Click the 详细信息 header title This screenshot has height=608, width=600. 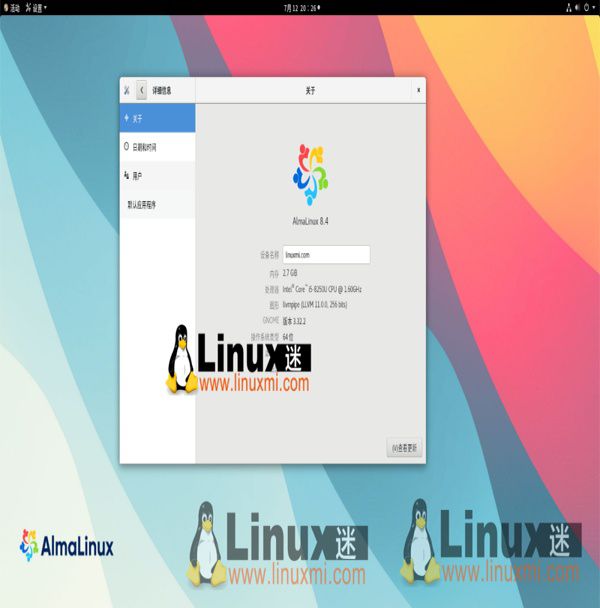[x=162, y=91]
